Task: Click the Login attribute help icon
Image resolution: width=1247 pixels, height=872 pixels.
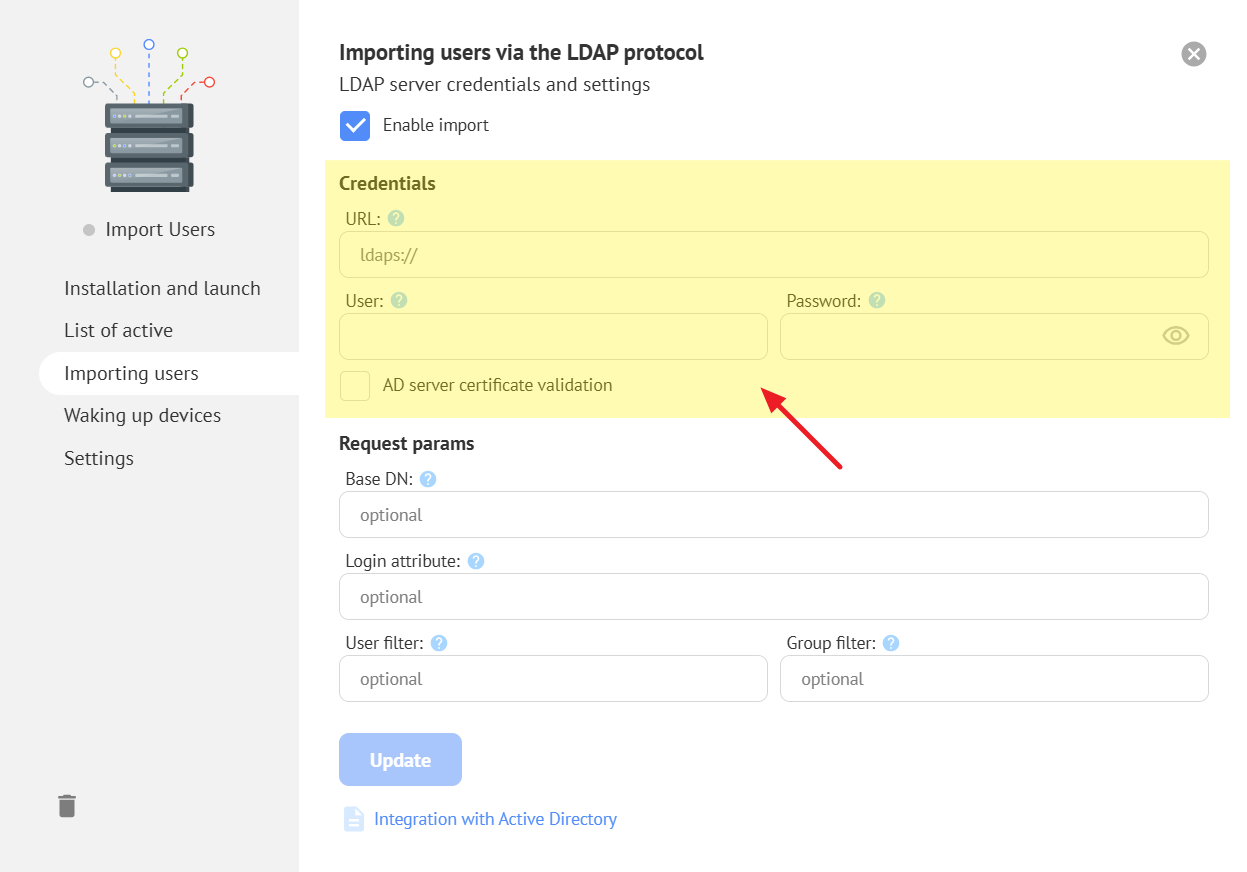Action: click(x=476, y=561)
